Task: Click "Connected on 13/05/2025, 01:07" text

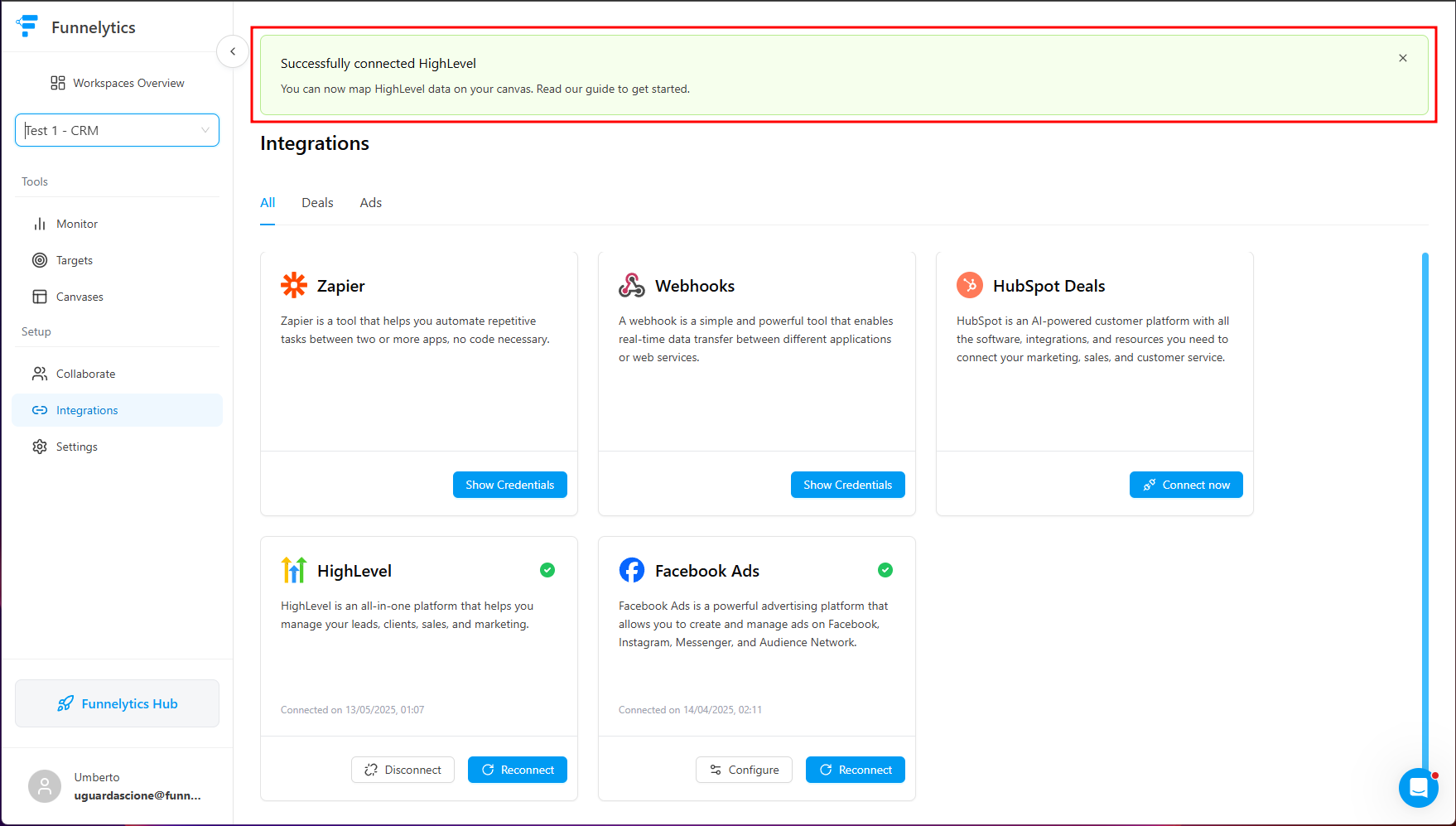Action: pyautogui.click(x=352, y=710)
